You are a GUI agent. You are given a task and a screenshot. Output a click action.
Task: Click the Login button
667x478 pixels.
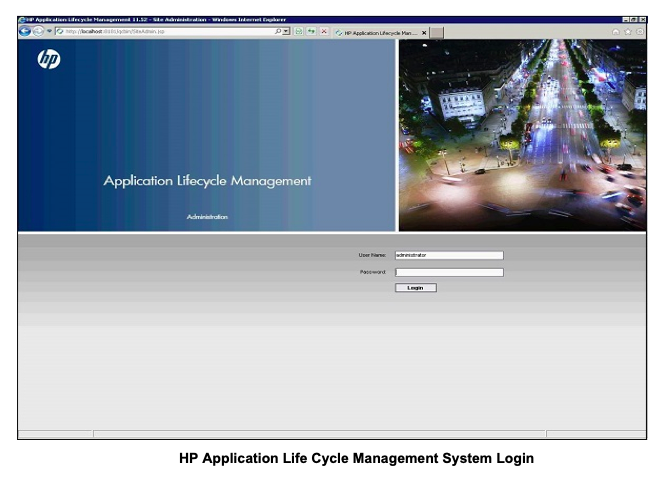[416, 288]
